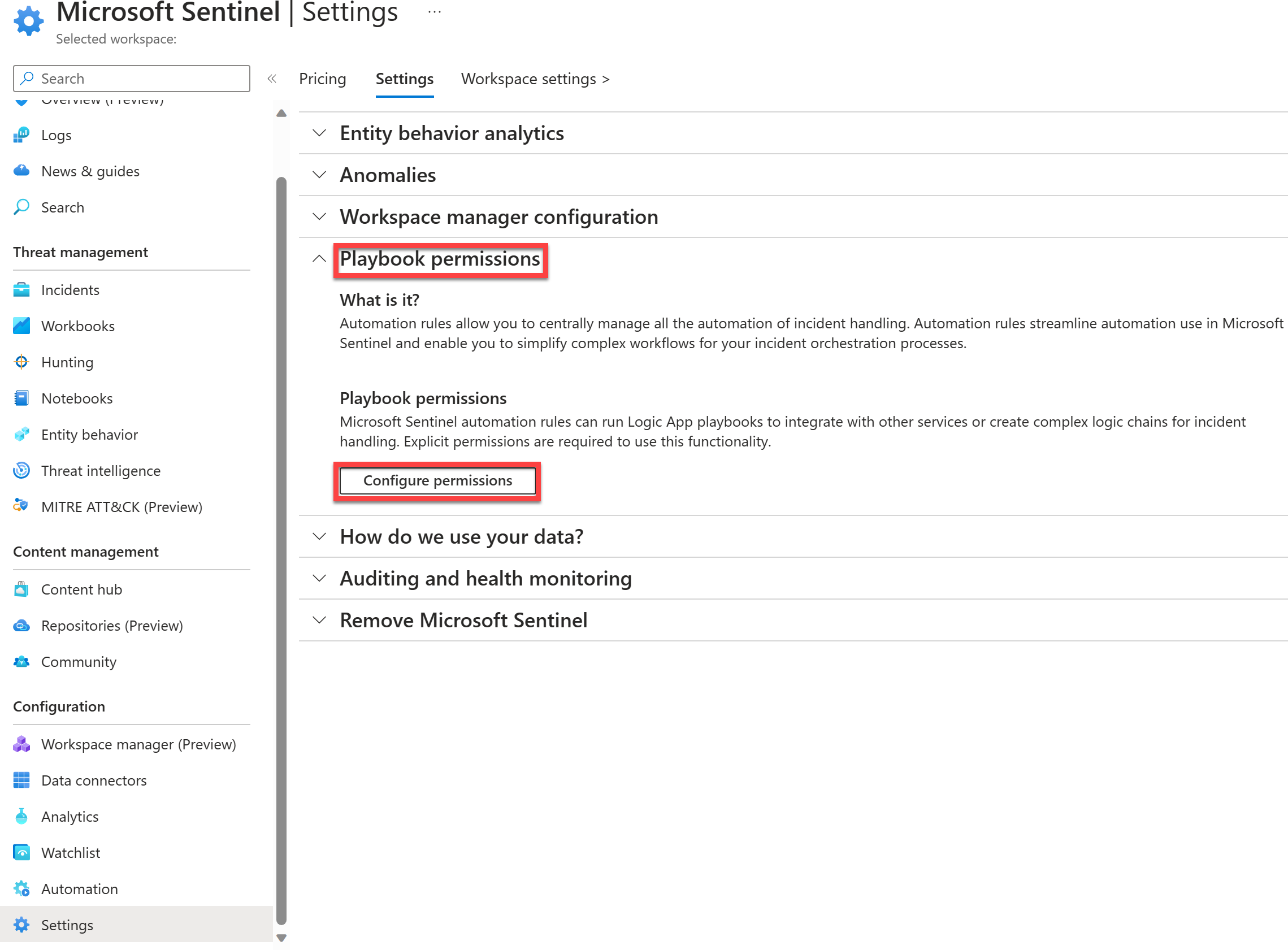Collapse the Playbook permissions section
The height and width of the screenshot is (950, 1288).
pyautogui.click(x=317, y=258)
